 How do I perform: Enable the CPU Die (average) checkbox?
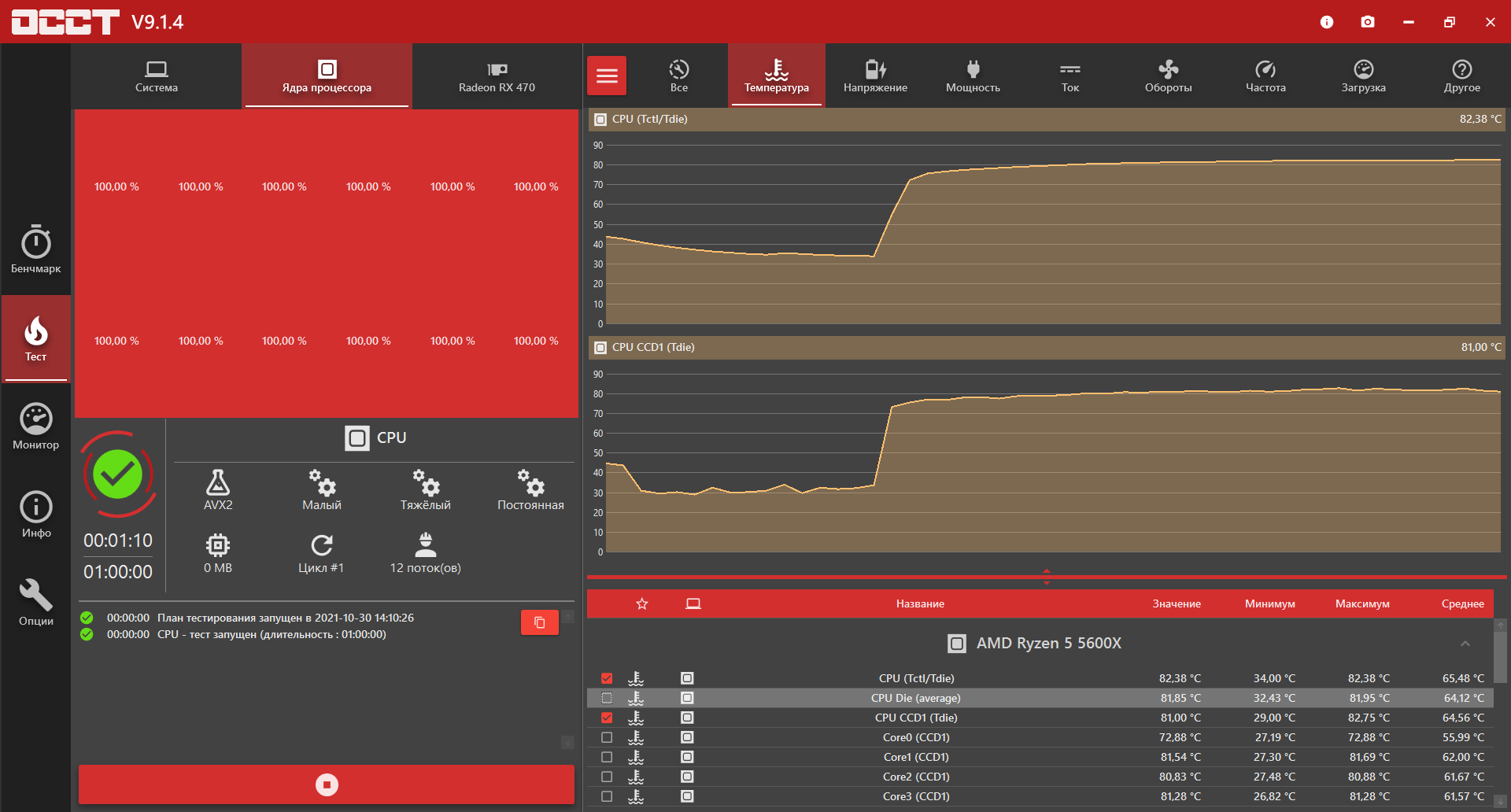coord(607,698)
